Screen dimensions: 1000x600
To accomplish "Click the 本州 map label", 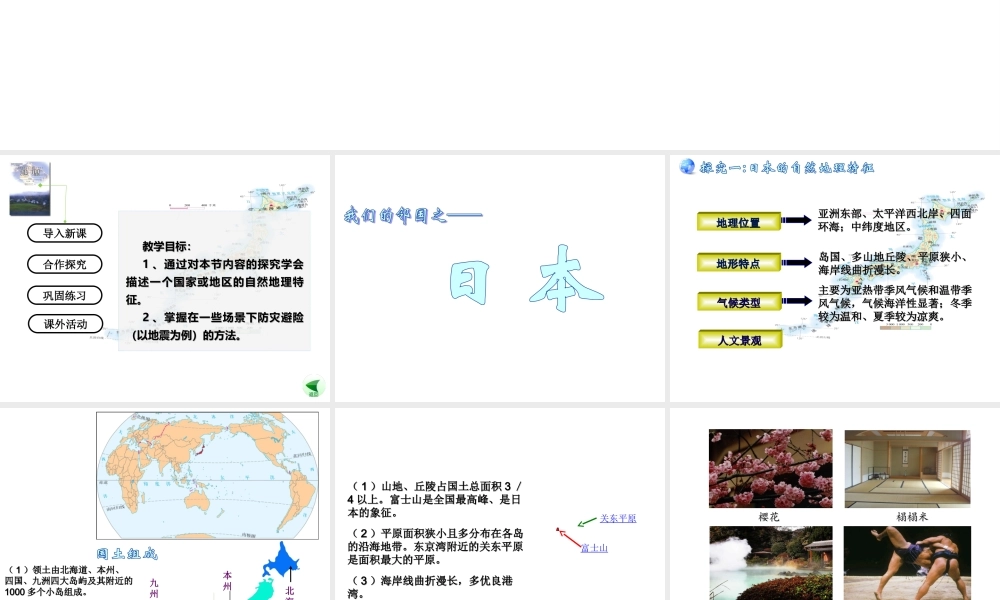I will [x=227, y=581].
